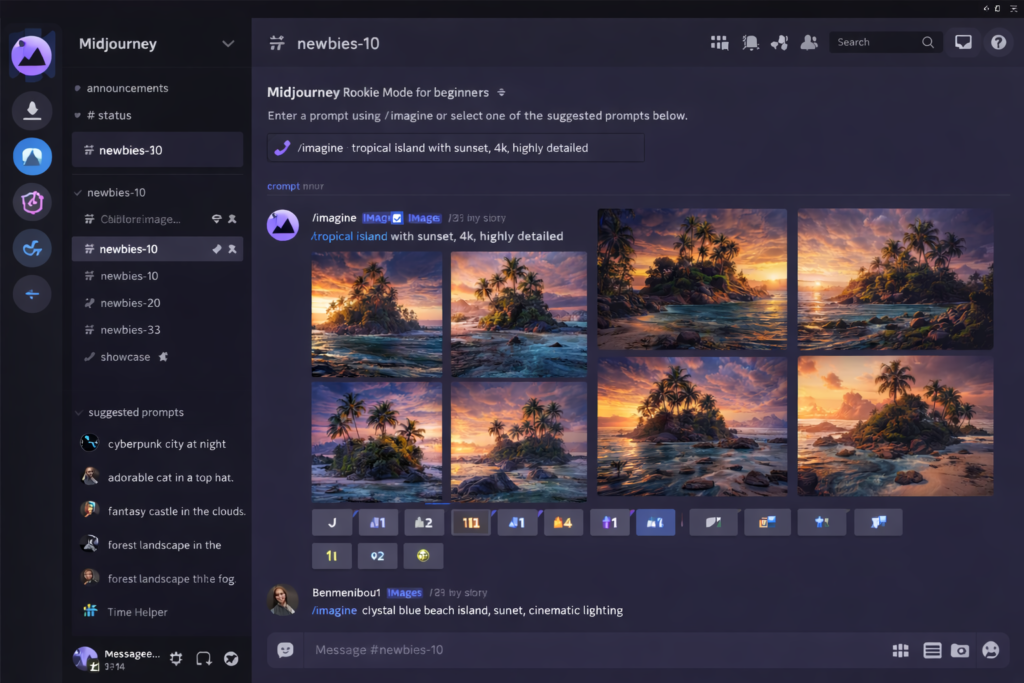Collapse the Midjourney server dropdown
This screenshot has width=1024, height=683.
(228, 43)
